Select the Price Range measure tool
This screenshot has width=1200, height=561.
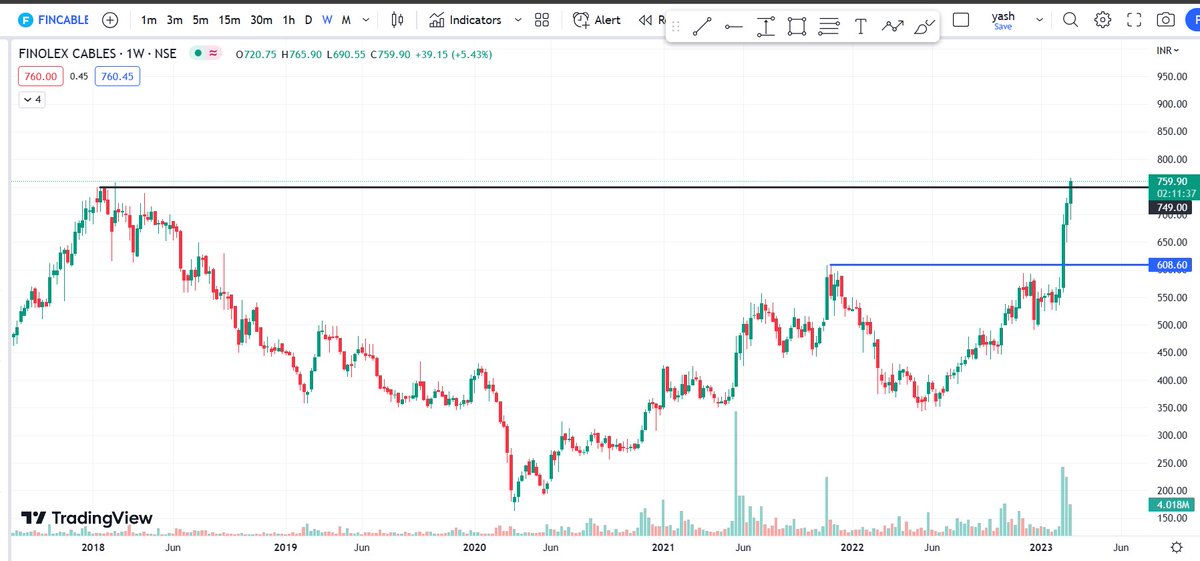click(x=765, y=28)
